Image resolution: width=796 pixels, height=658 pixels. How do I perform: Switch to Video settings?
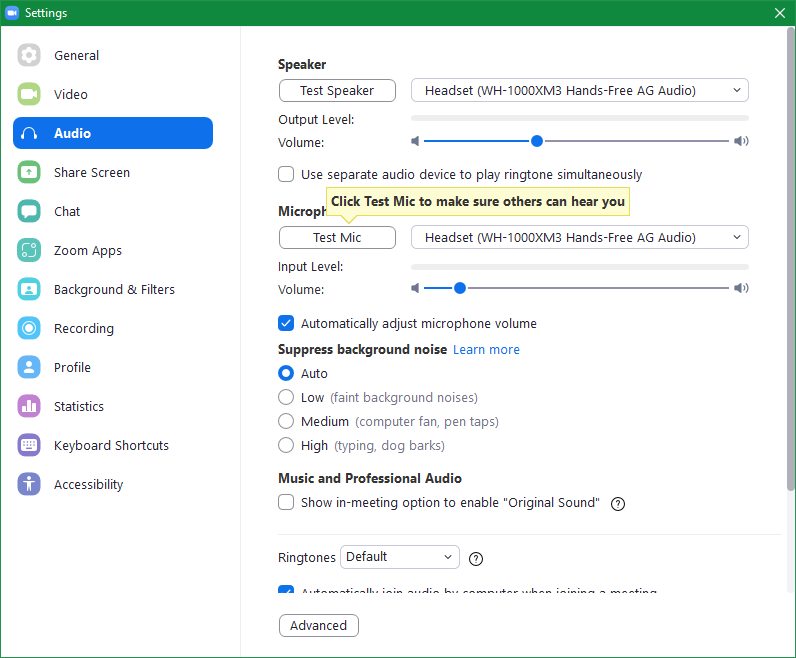coord(113,94)
